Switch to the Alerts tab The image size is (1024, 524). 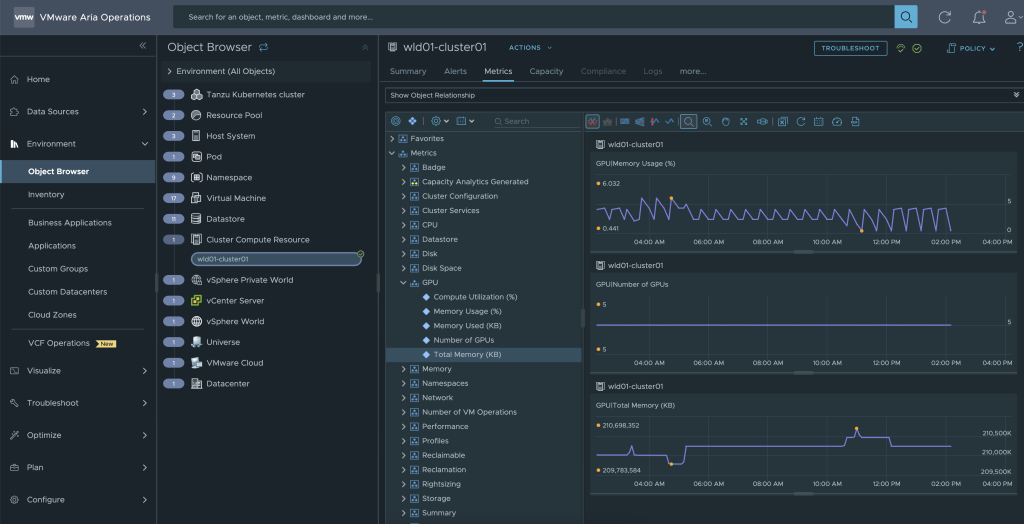[455, 71]
